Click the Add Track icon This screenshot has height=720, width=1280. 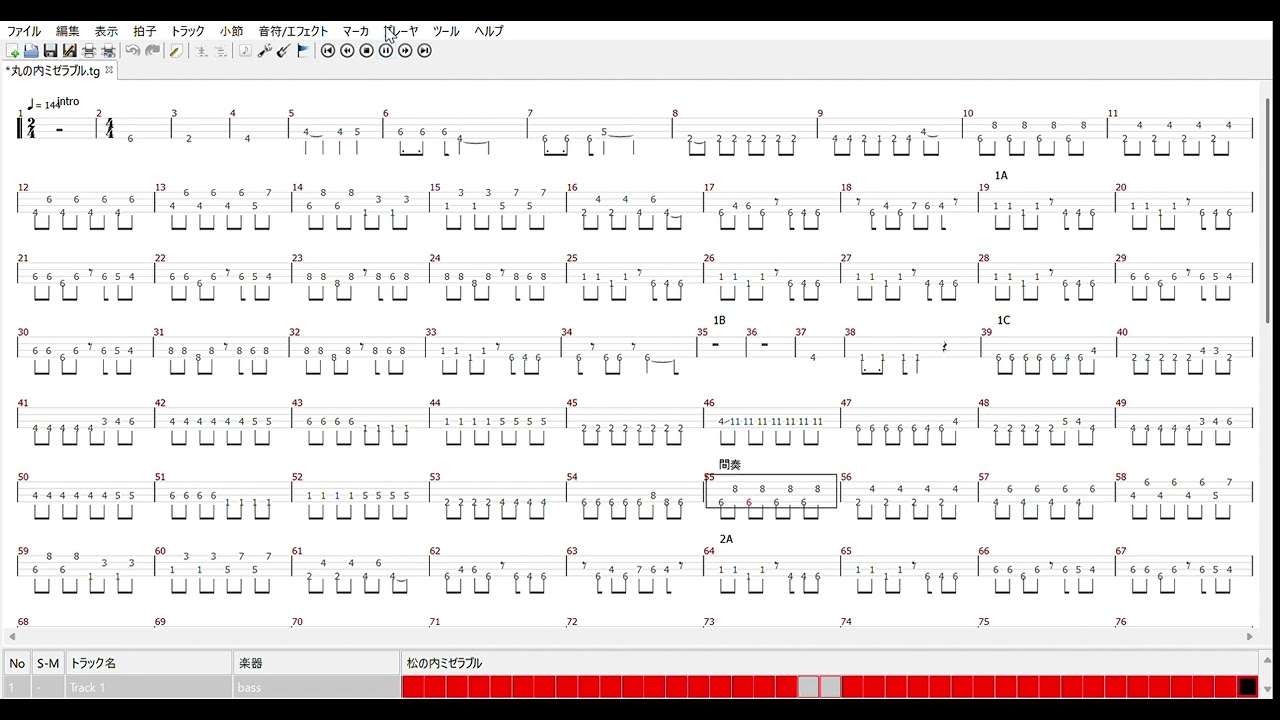click(x=201, y=51)
